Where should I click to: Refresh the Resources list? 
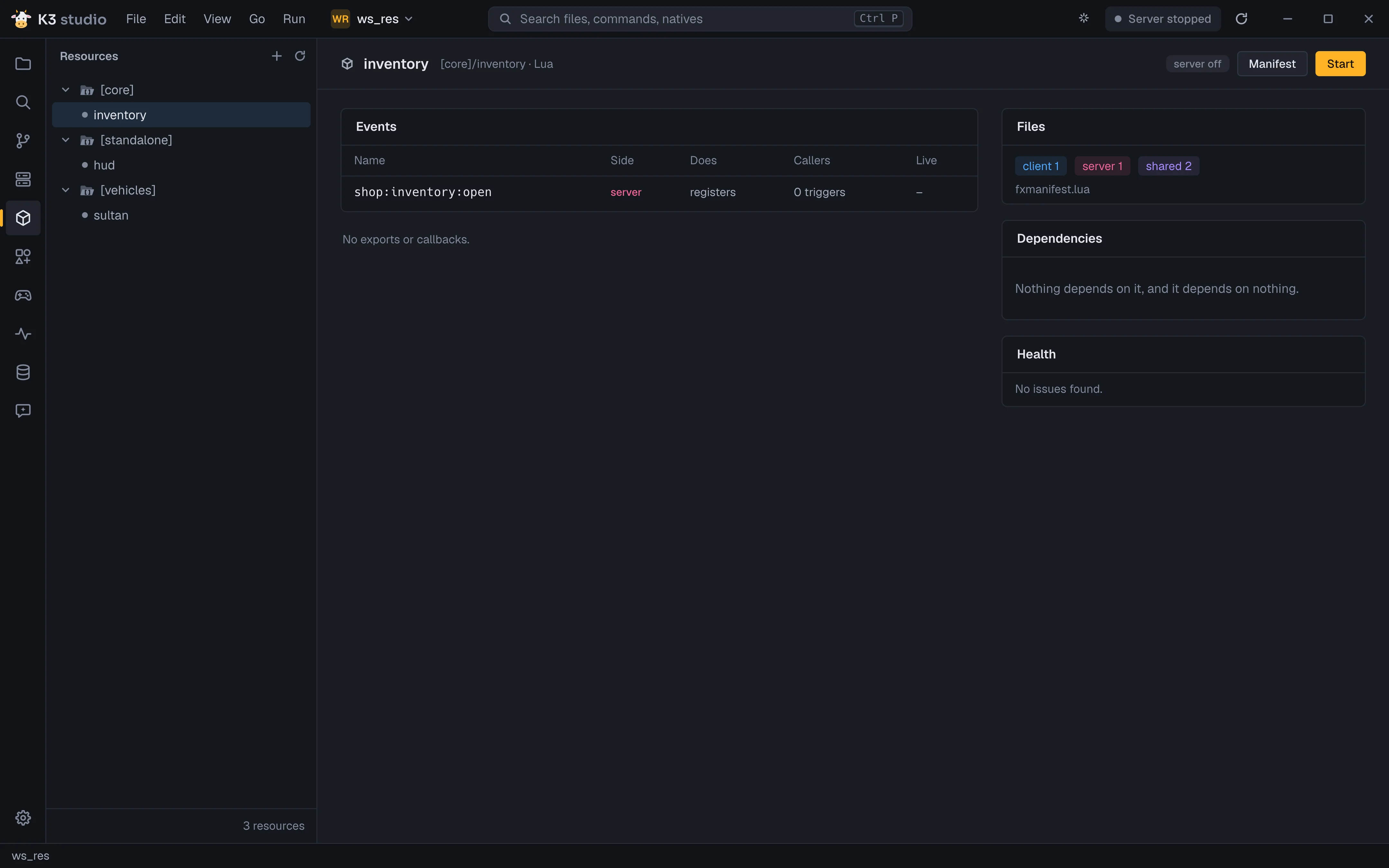[300, 56]
